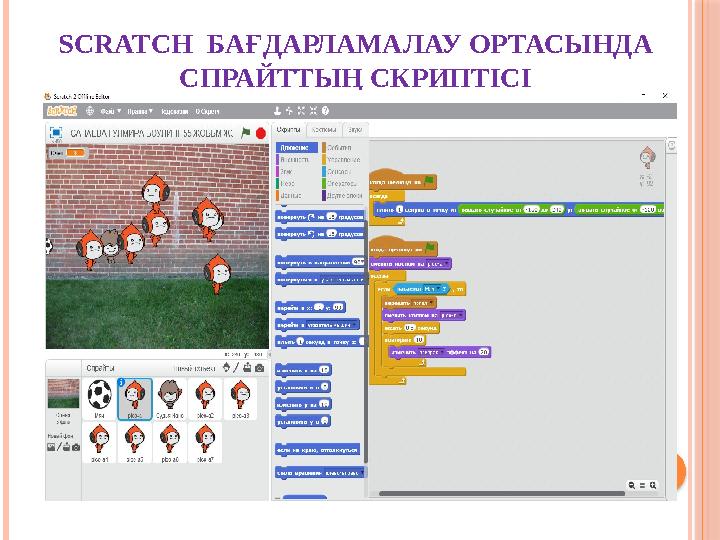Upload a new backdrop from file
Viewport: 720px width, 540px height.
67,447
